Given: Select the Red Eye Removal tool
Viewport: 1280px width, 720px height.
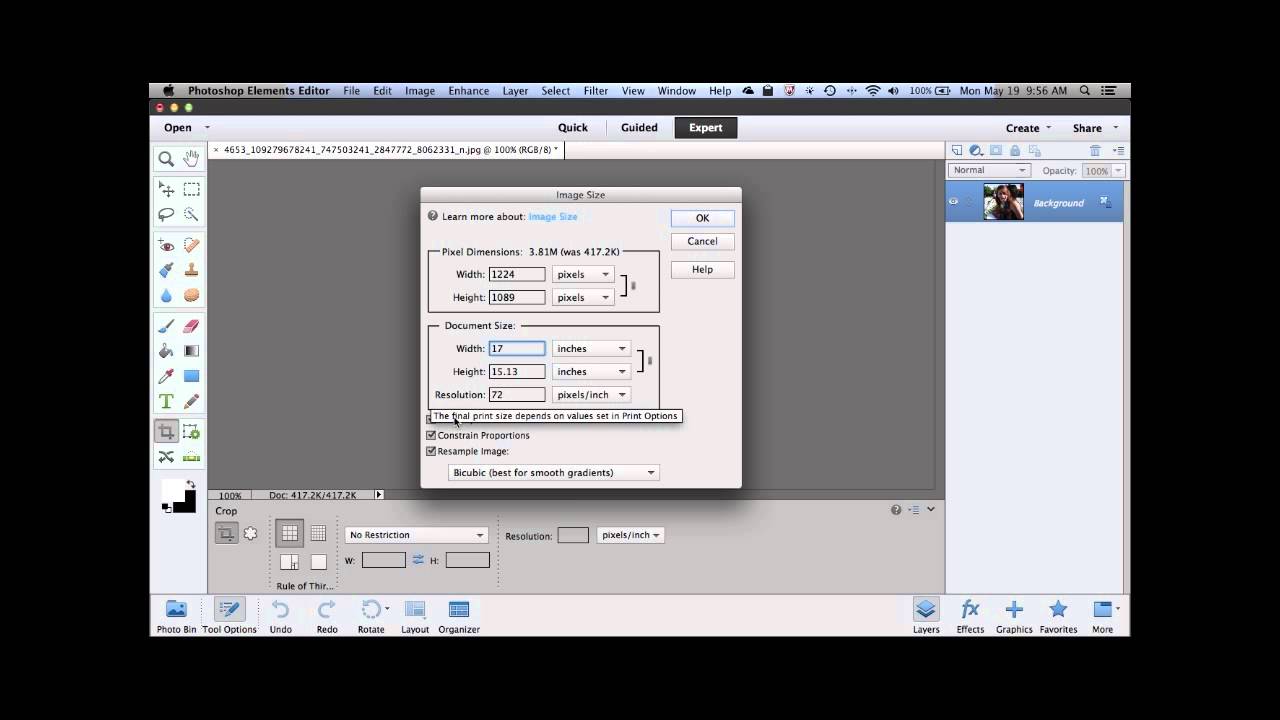Looking at the screenshot, I should [166, 245].
